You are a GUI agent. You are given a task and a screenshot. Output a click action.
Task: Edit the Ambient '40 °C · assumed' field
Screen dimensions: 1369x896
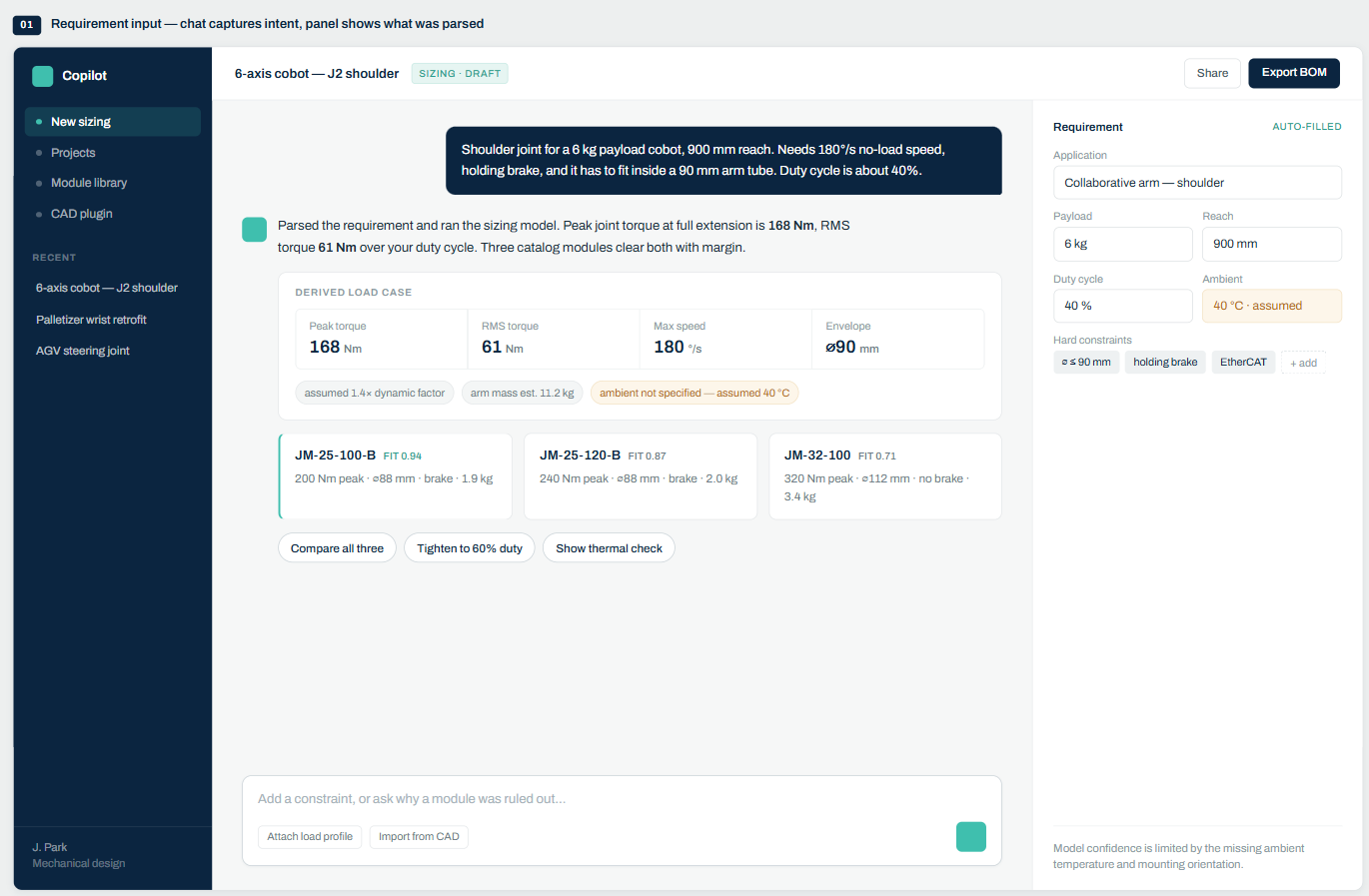coord(1272,306)
